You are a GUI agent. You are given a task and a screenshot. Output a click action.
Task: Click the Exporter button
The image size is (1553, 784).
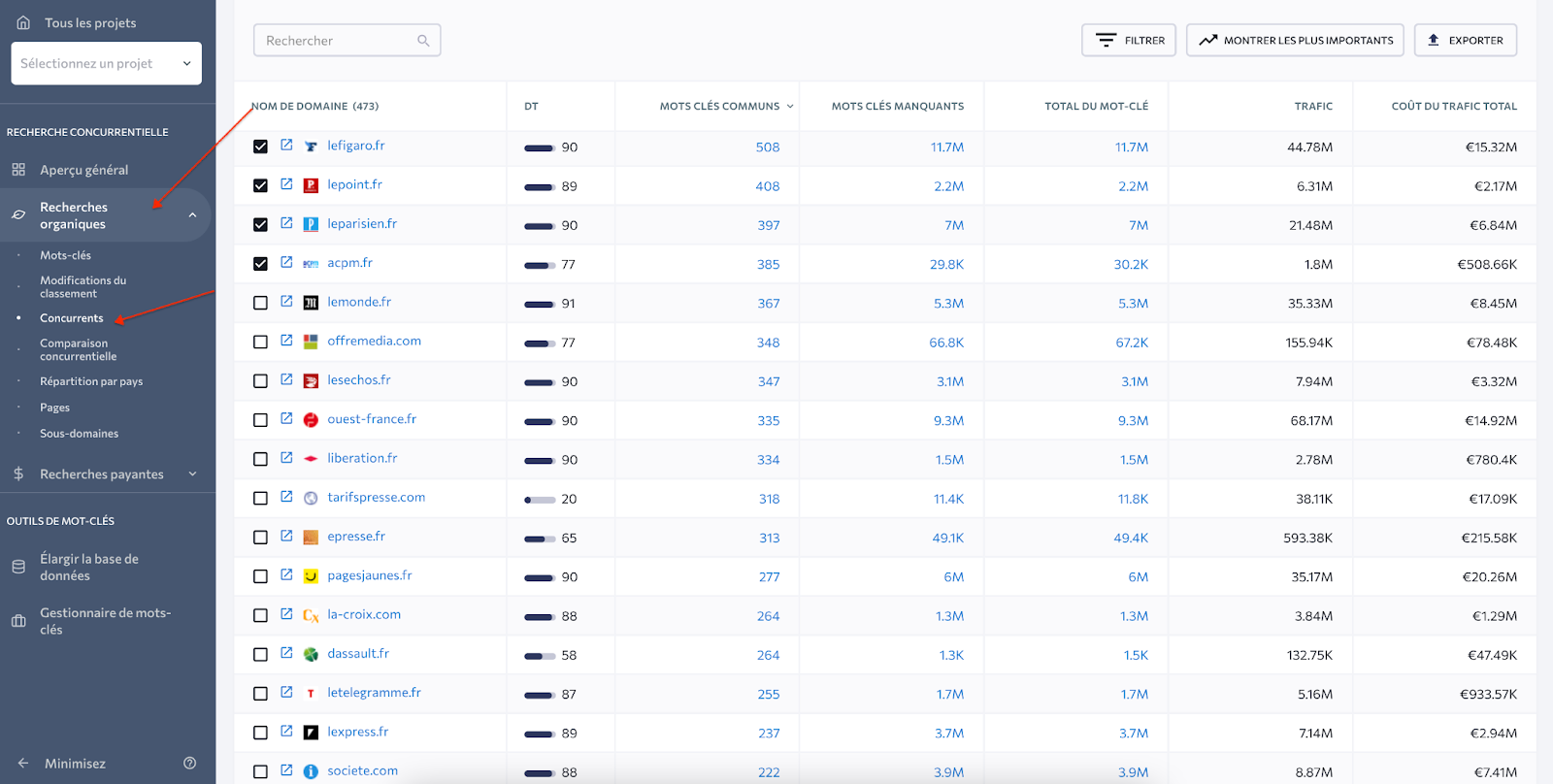click(1465, 40)
